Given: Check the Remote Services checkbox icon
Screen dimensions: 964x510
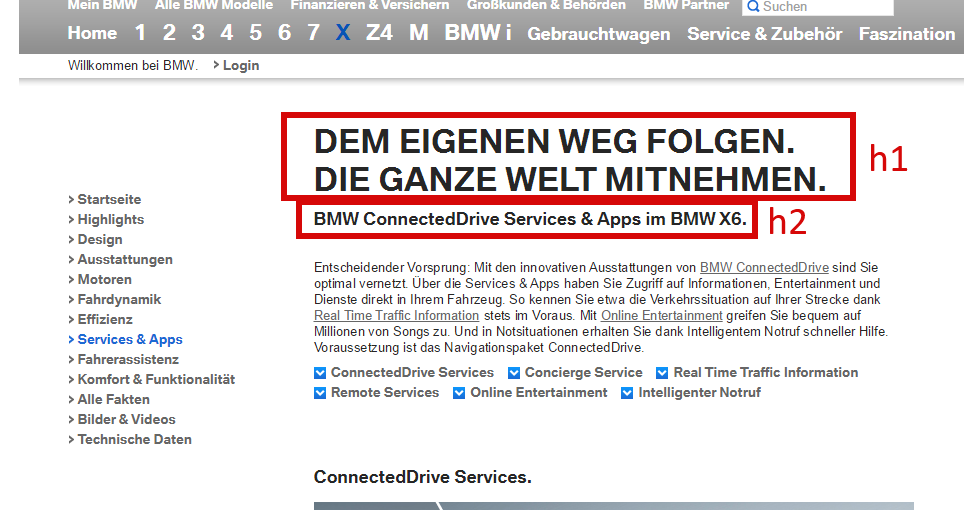Looking at the screenshot, I should pyautogui.click(x=320, y=393).
